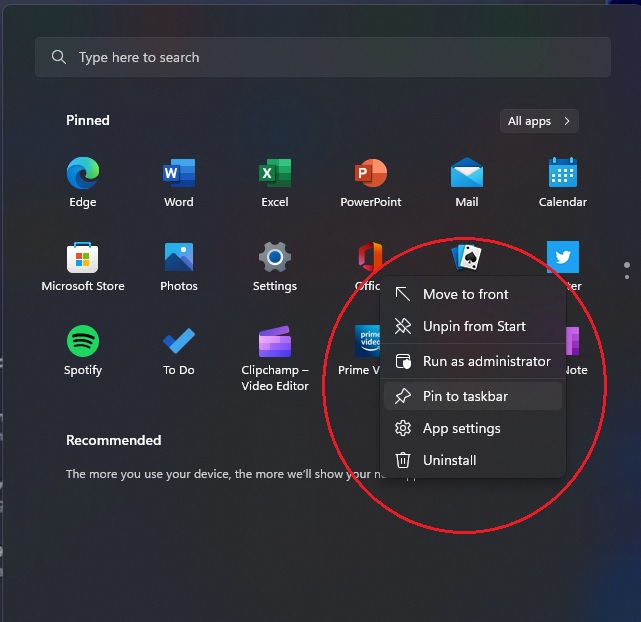Open the Settings gear app
641x622 pixels.
click(x=275, y=266)
